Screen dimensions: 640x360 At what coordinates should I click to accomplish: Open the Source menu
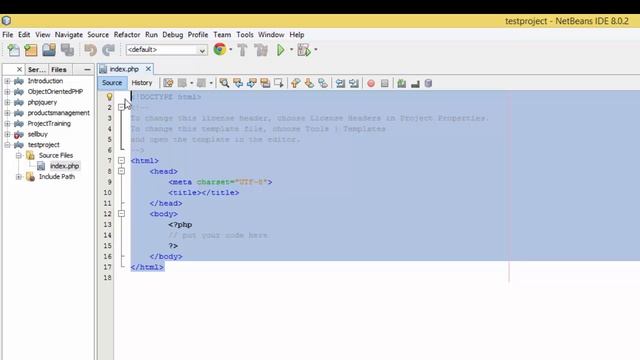98,35
